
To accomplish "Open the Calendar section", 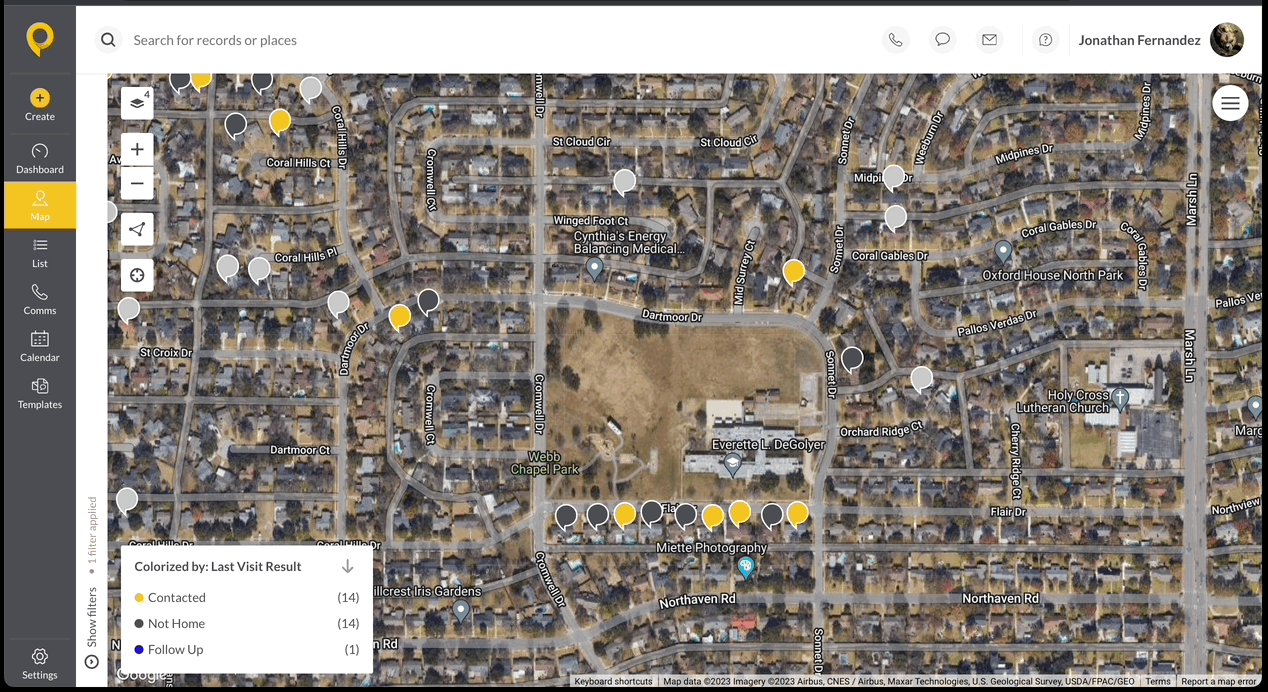I will (40, 346).
